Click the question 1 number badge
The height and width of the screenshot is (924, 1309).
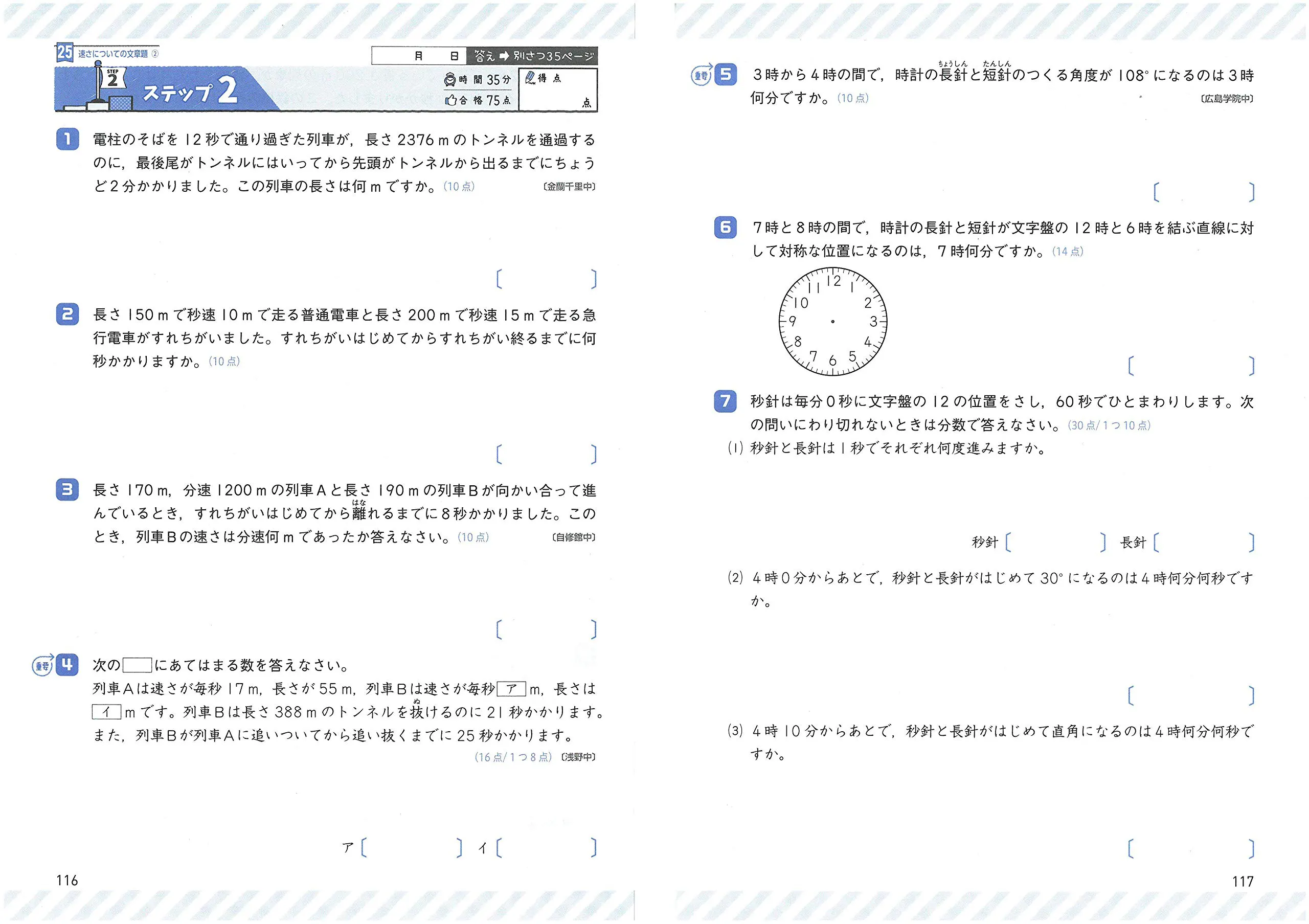pos(67,139)
